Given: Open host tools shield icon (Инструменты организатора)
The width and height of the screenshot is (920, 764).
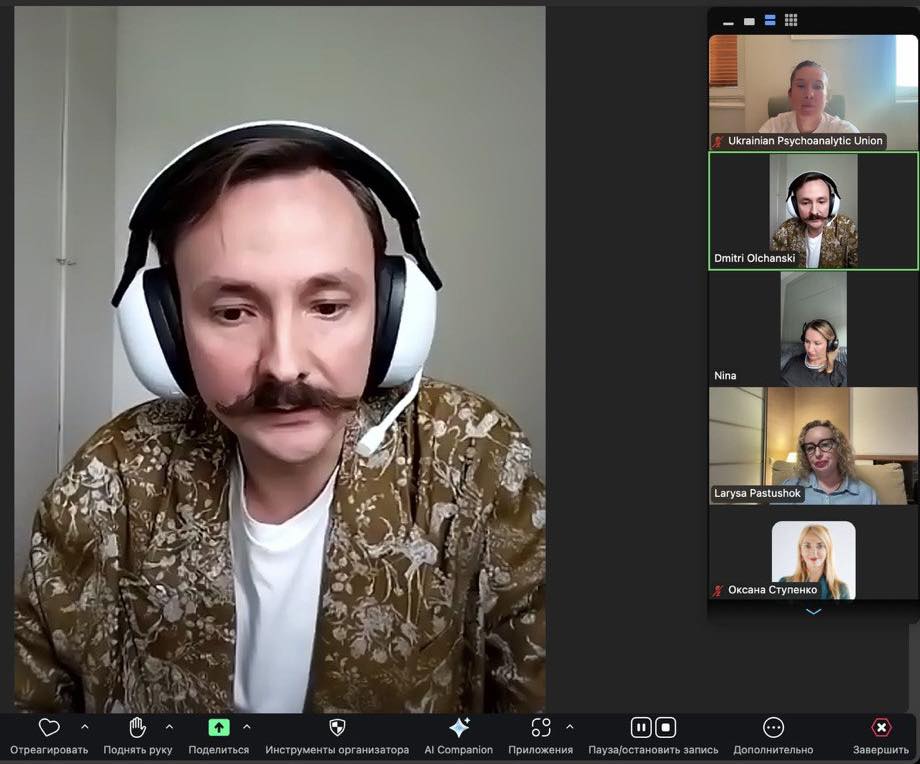Looking at the screenshot, I should 337,728.
